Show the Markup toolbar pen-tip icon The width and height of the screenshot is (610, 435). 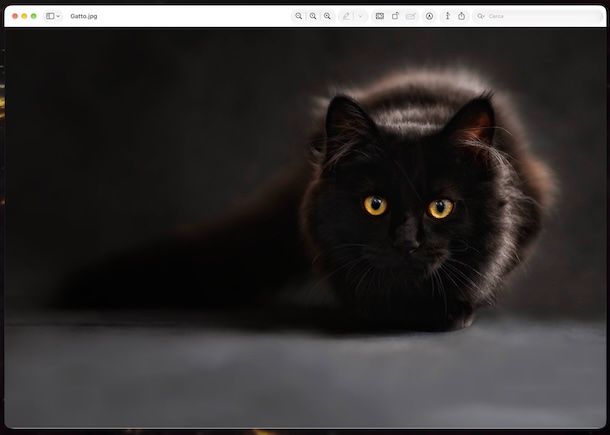429,16
